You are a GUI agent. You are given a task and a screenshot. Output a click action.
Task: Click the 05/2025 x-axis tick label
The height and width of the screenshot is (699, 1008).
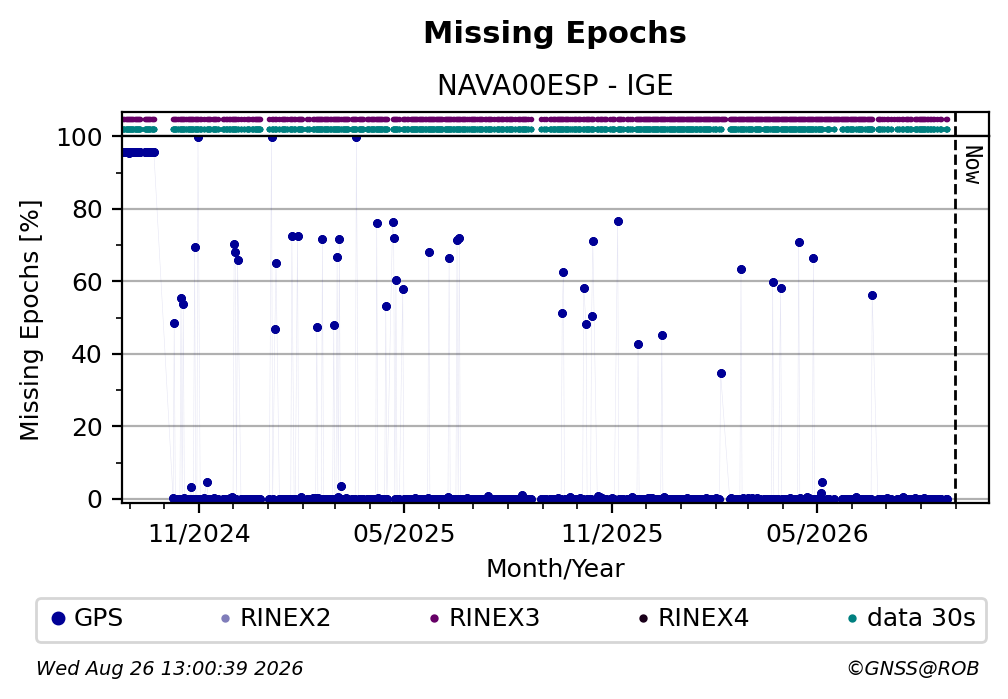[x=404, y=534]
